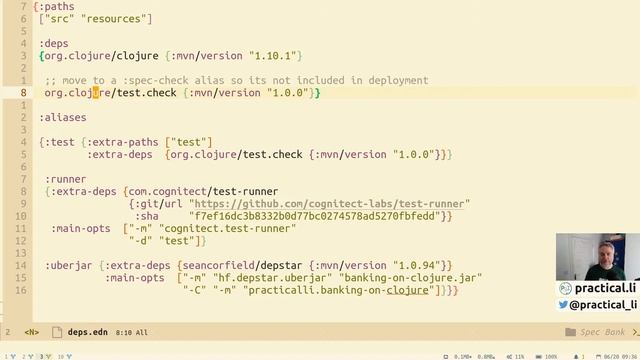Screen dimensions: 640x360
Task: Click the window number 2 in modeline
Action: [x=8, y=332]
